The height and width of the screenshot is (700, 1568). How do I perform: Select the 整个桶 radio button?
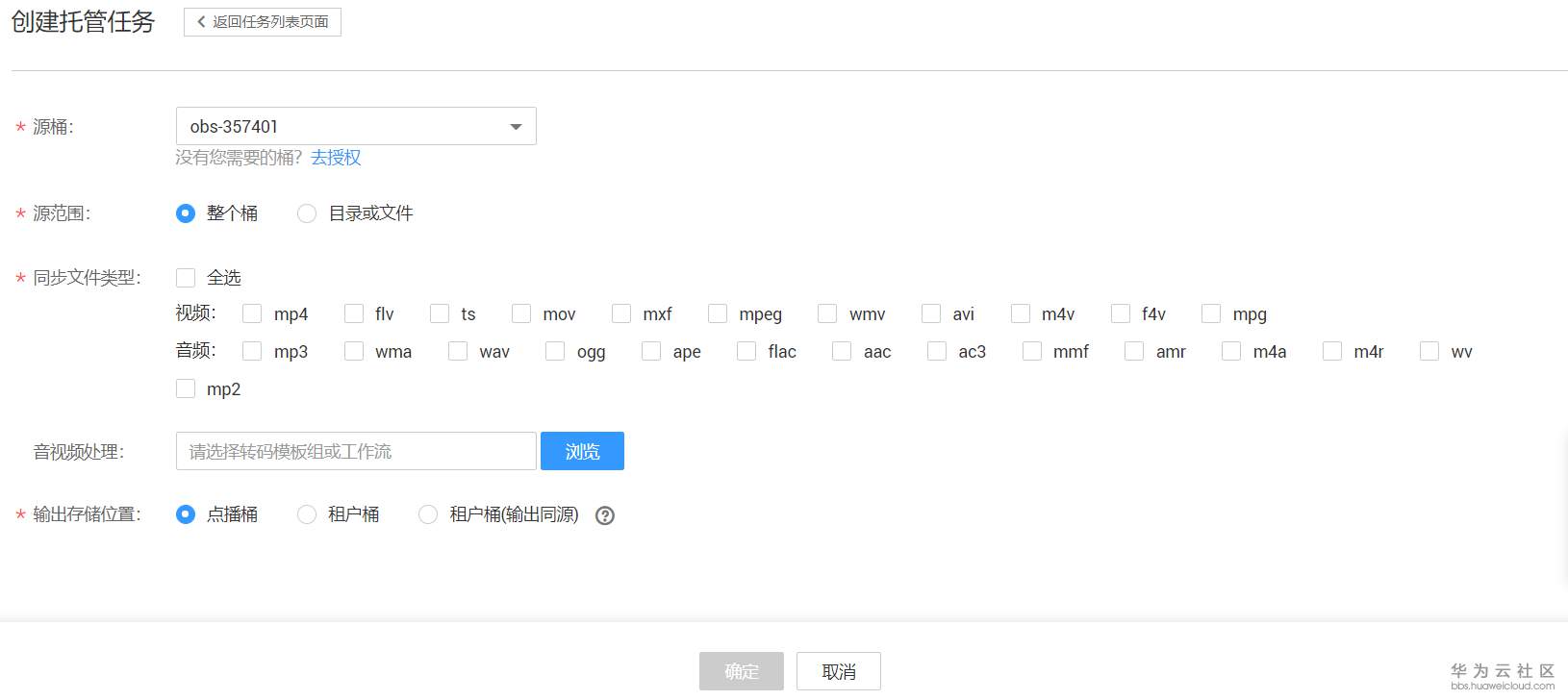tap(186, 213)
